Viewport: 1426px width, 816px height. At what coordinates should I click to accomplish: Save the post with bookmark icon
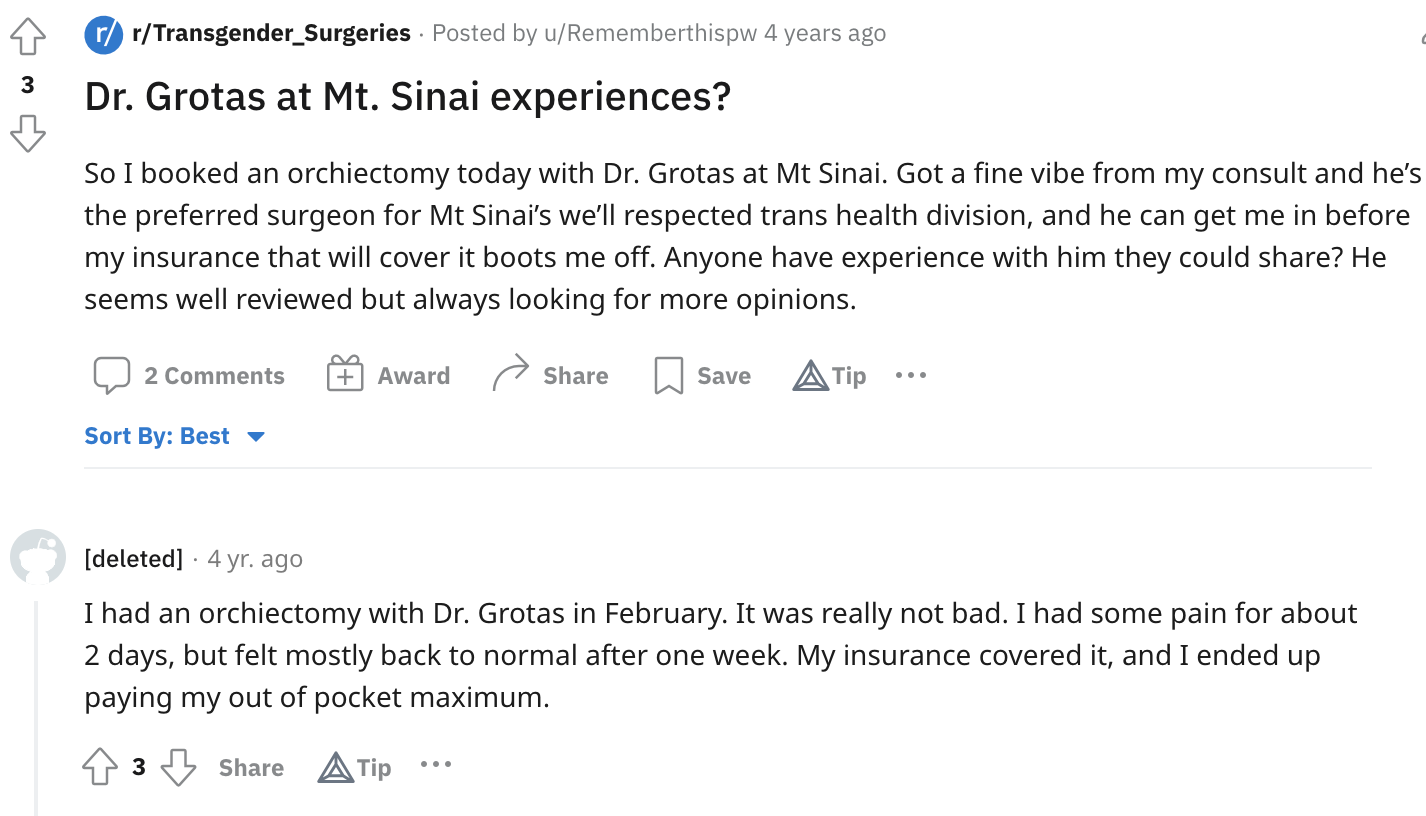point(702,376)
